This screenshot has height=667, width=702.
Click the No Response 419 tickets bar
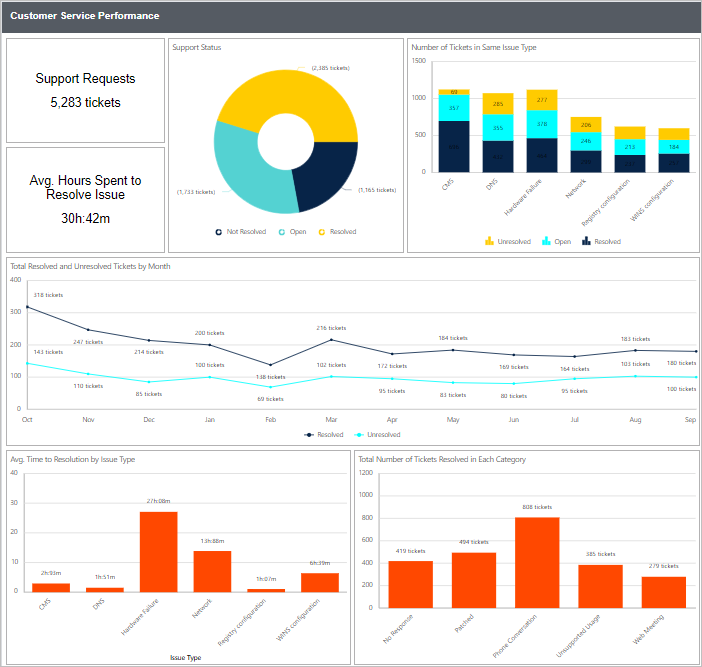[x=411, y=584]
